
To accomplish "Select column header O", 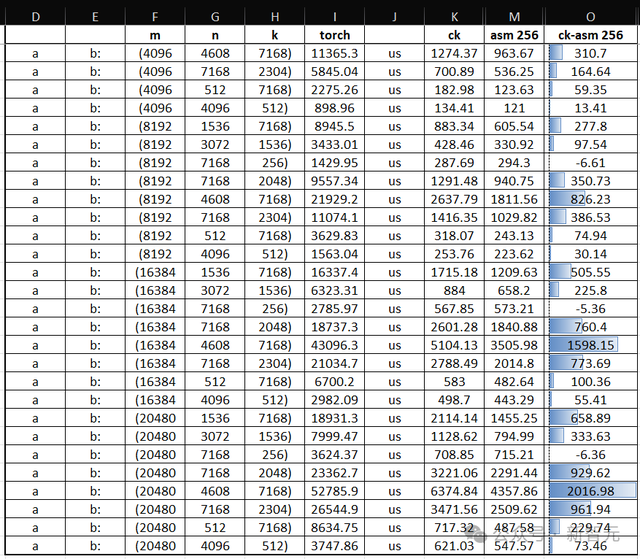I will 591,17.
